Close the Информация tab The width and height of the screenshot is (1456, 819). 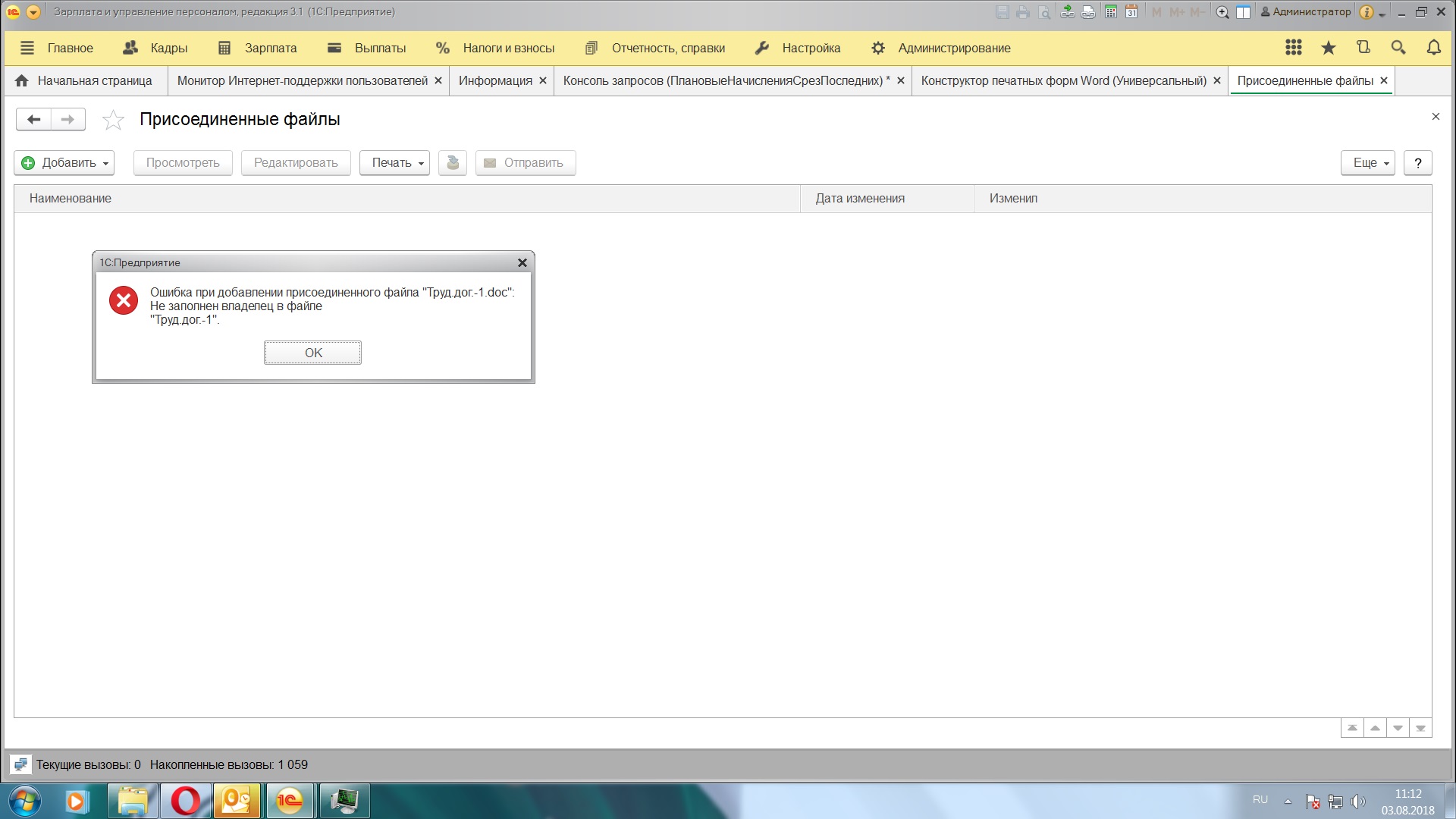click(543, 80)
